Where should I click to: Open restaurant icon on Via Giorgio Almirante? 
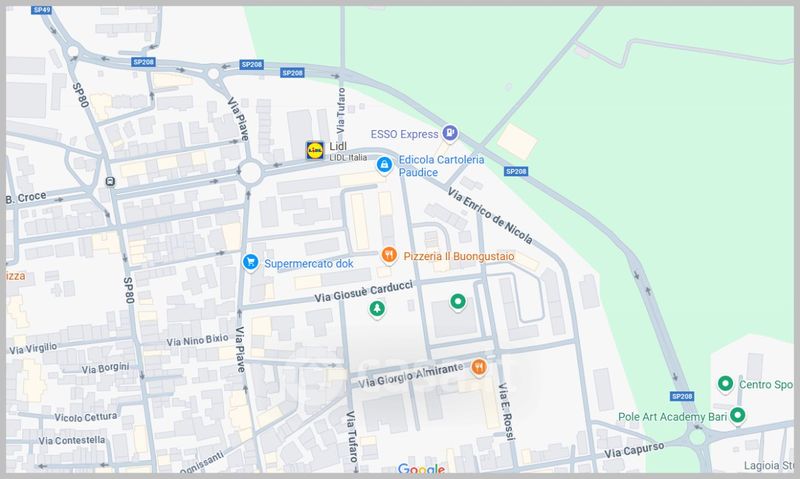tap(479, 367)
